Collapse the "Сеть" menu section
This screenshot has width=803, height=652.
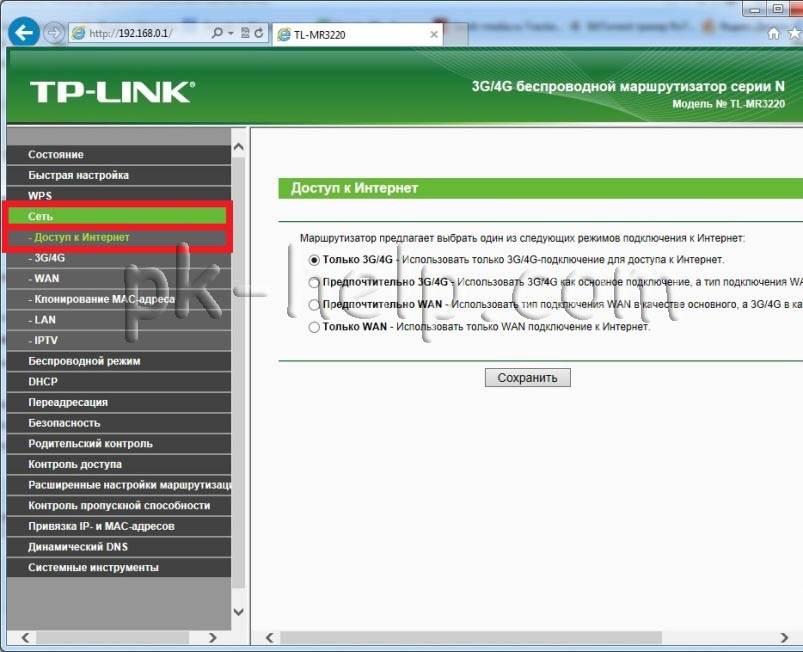118,216
